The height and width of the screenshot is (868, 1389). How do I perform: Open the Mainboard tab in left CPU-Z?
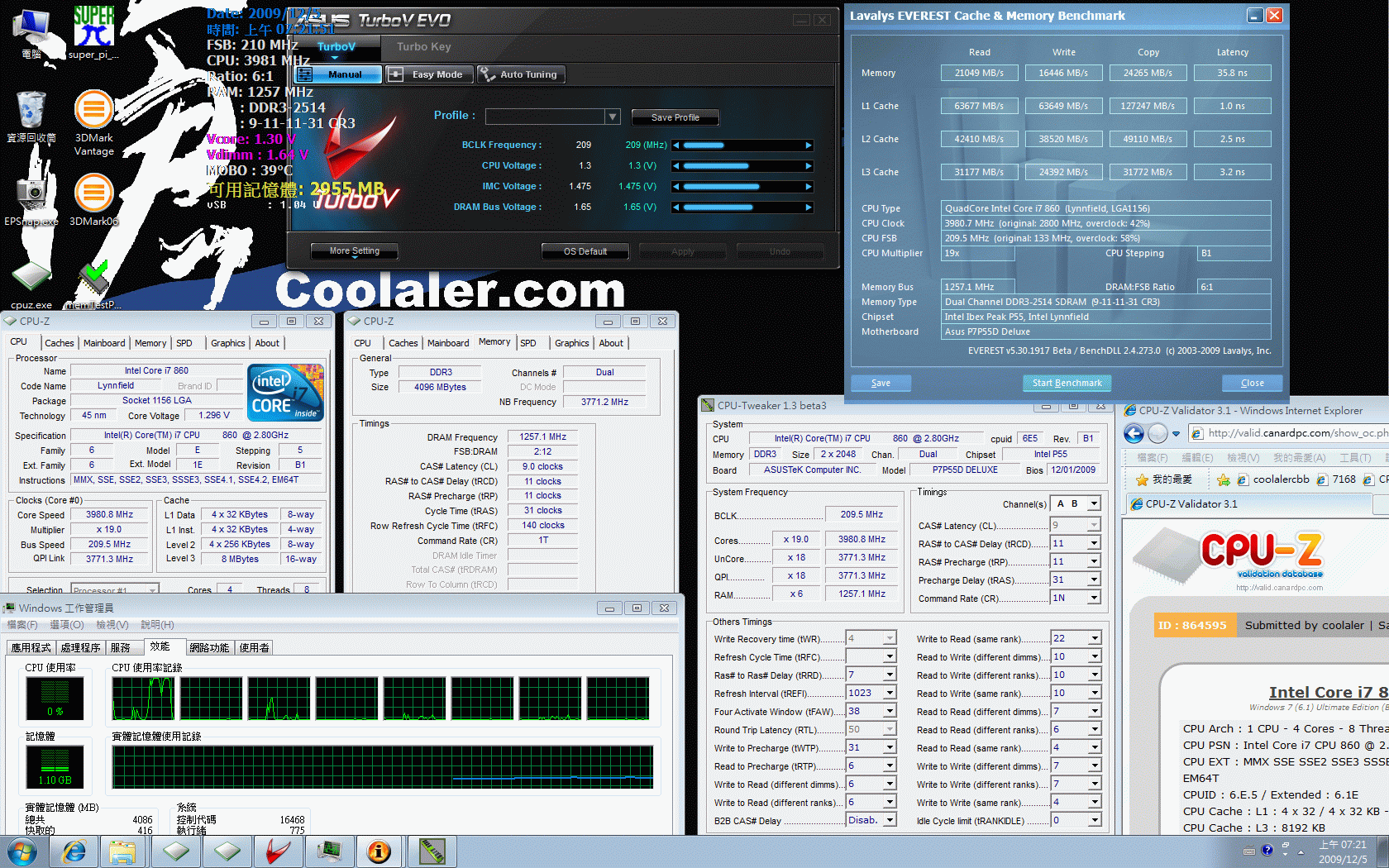click(x=104, y=343)
